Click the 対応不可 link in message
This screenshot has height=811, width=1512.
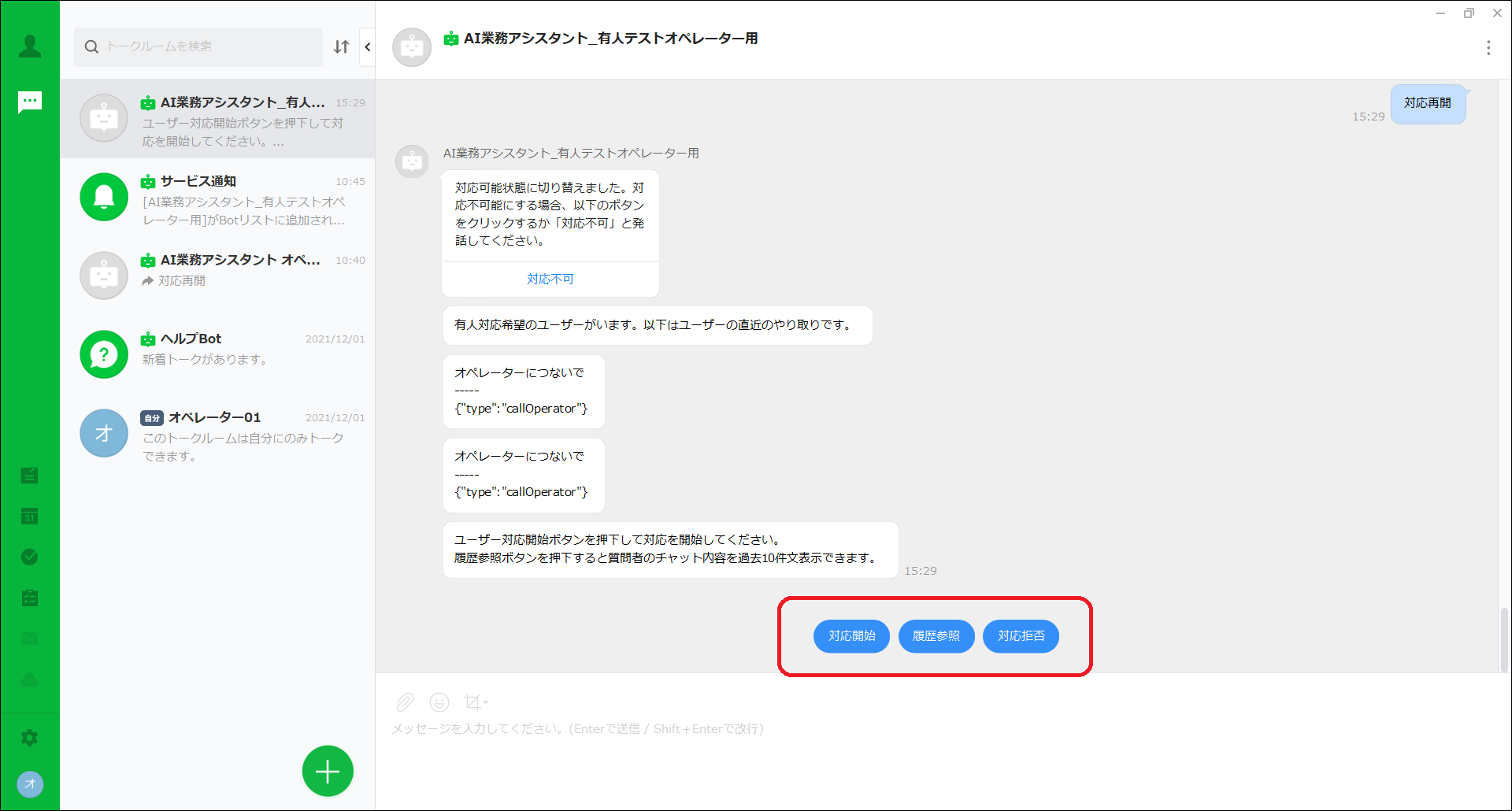550,280
